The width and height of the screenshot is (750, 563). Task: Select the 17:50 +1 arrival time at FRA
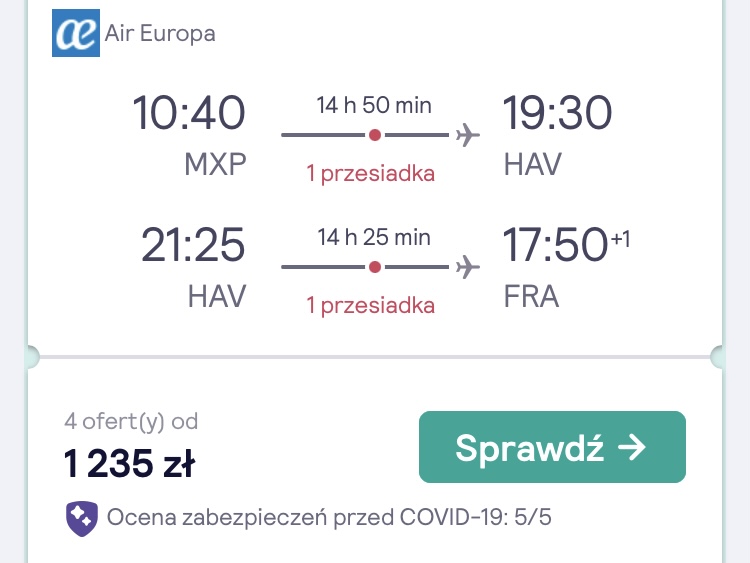[566, 244]
